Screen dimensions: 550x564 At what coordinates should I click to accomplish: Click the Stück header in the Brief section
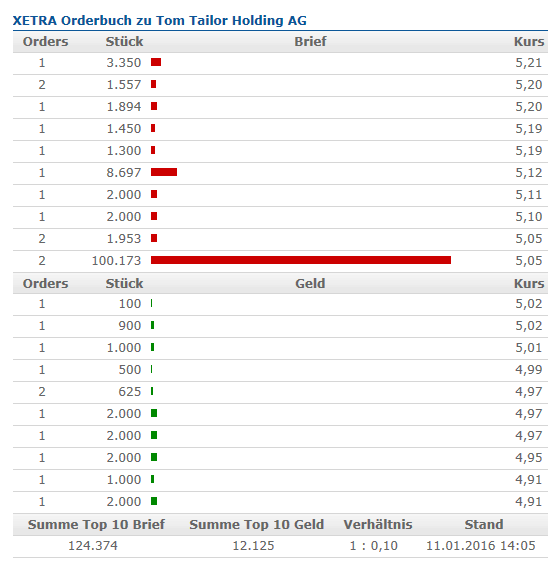tap(124, 41)
